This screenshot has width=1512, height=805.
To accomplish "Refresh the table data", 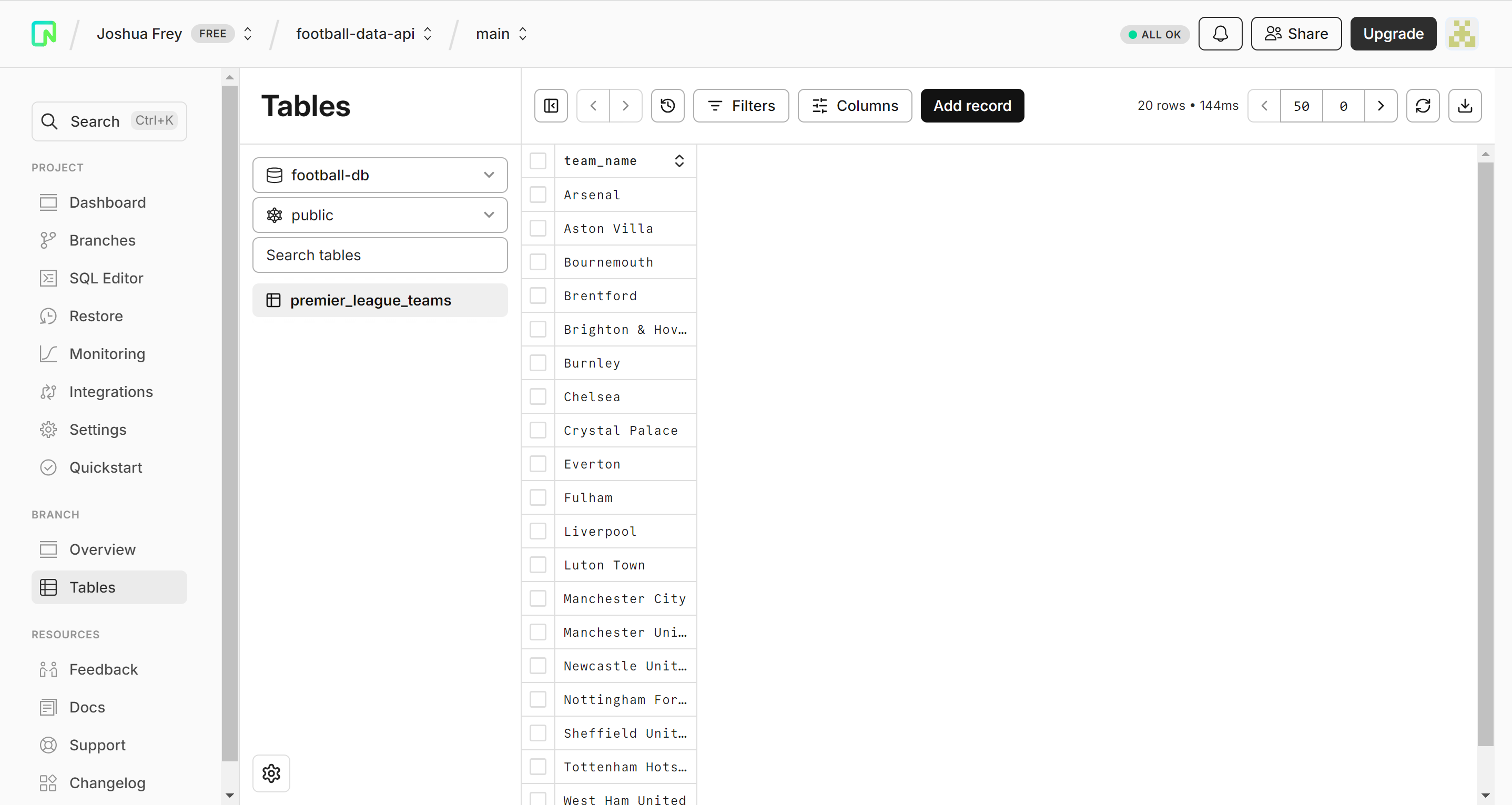I will 1422,106.
